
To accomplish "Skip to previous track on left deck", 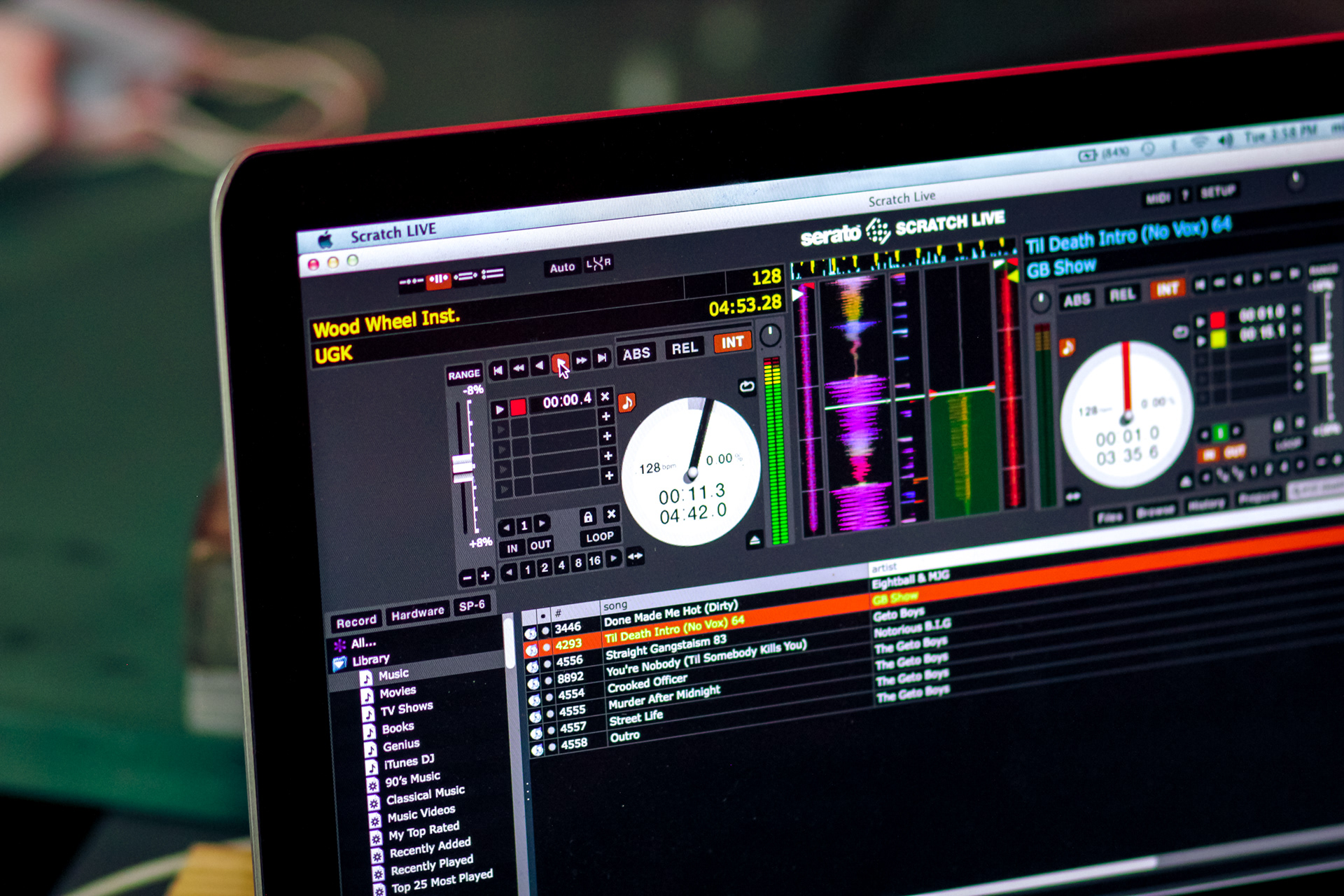I will pyautogui.click(x=498, y=370).
